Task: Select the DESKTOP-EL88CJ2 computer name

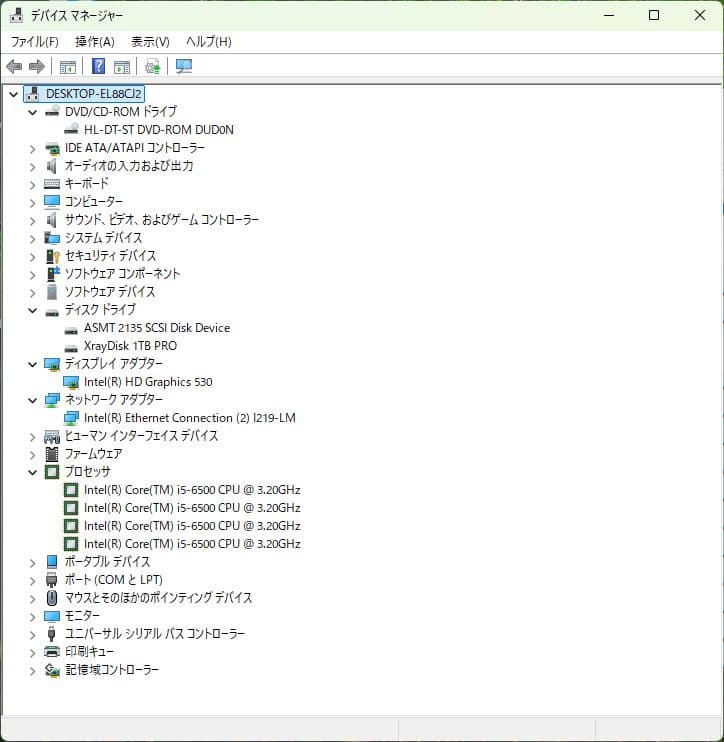Action: tap(93, 94)
